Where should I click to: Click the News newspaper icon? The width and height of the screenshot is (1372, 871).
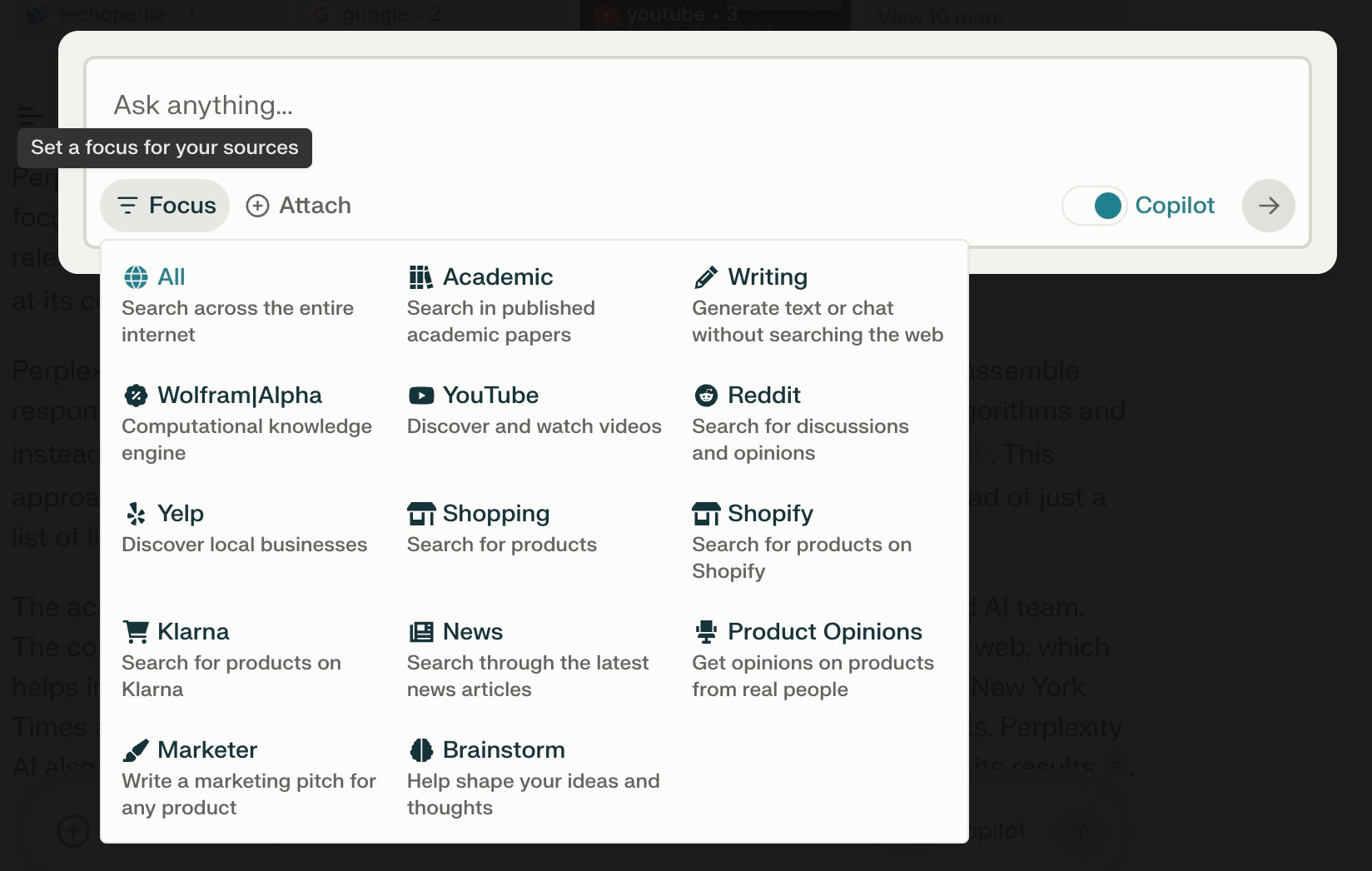421,631
